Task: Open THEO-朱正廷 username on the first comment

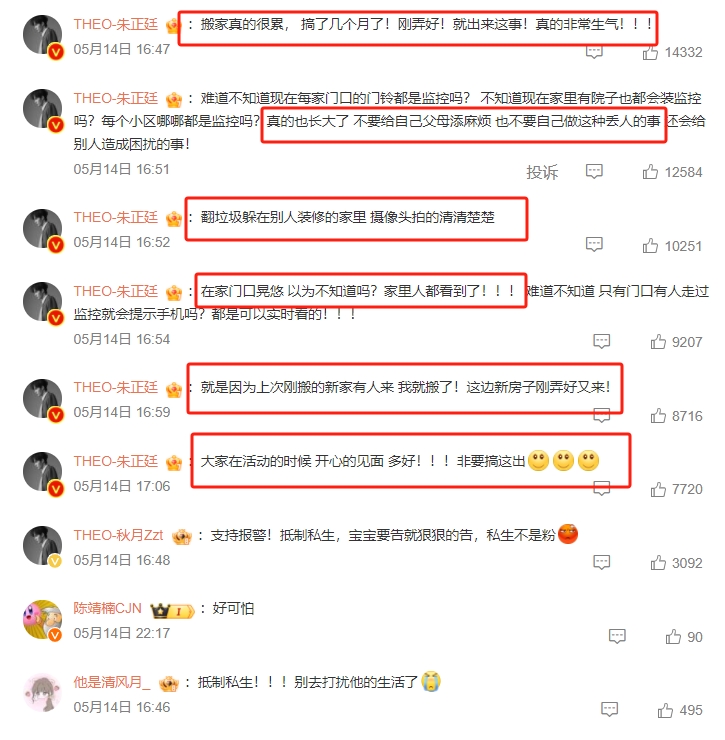Action: pos(116,24)
